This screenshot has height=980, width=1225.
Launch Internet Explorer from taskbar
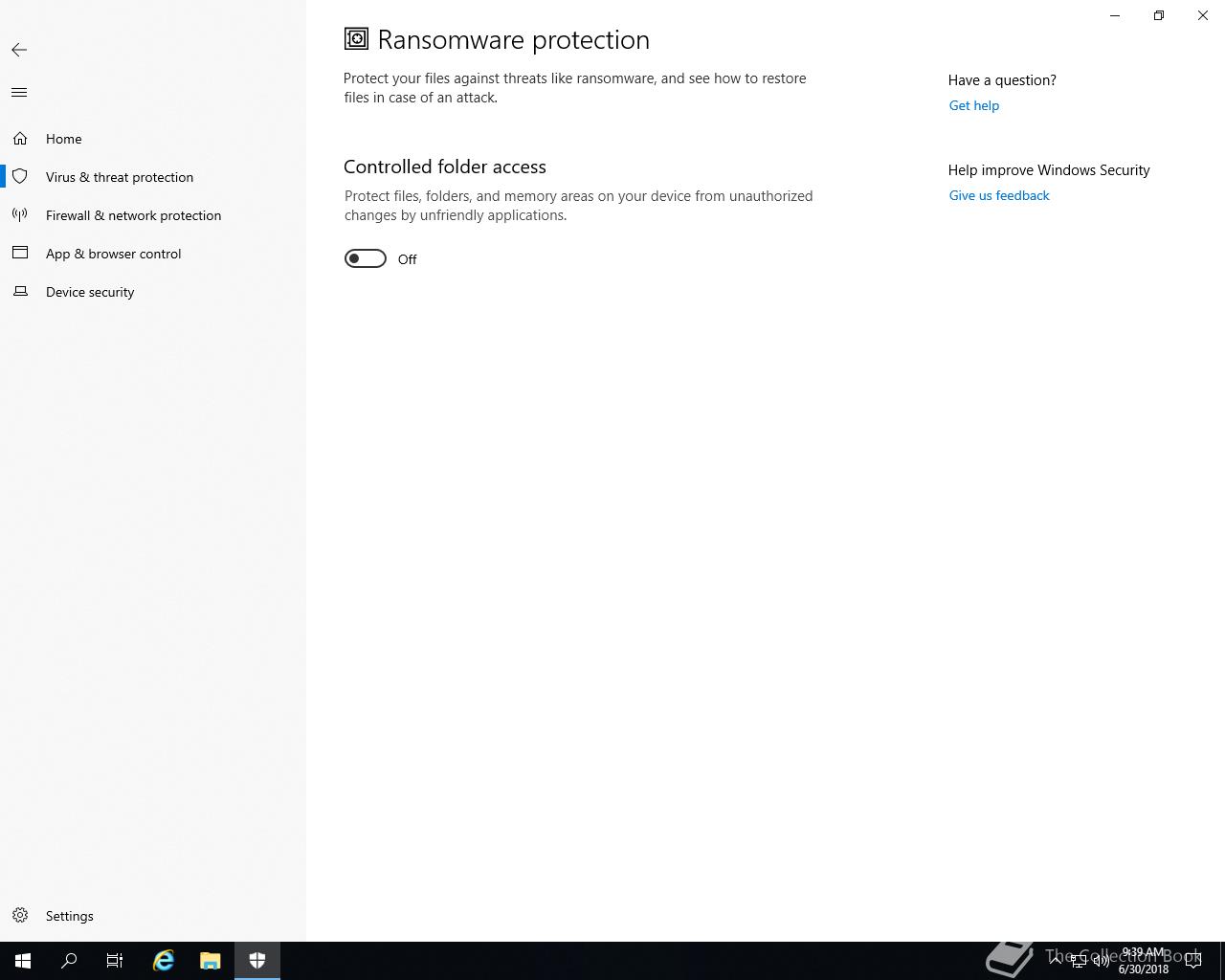coord(164,961)
